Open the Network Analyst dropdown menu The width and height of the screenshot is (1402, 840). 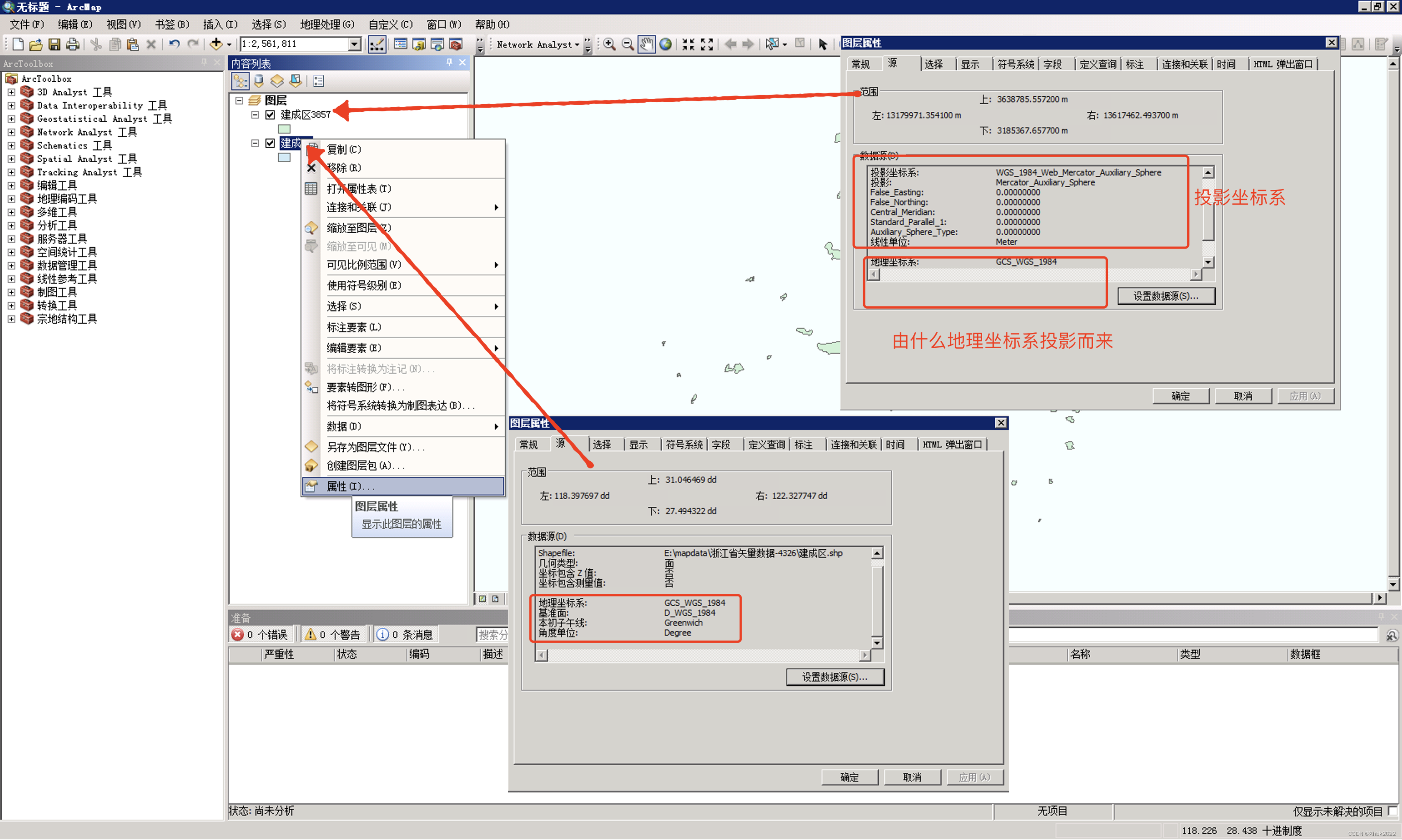pos(537,44)
